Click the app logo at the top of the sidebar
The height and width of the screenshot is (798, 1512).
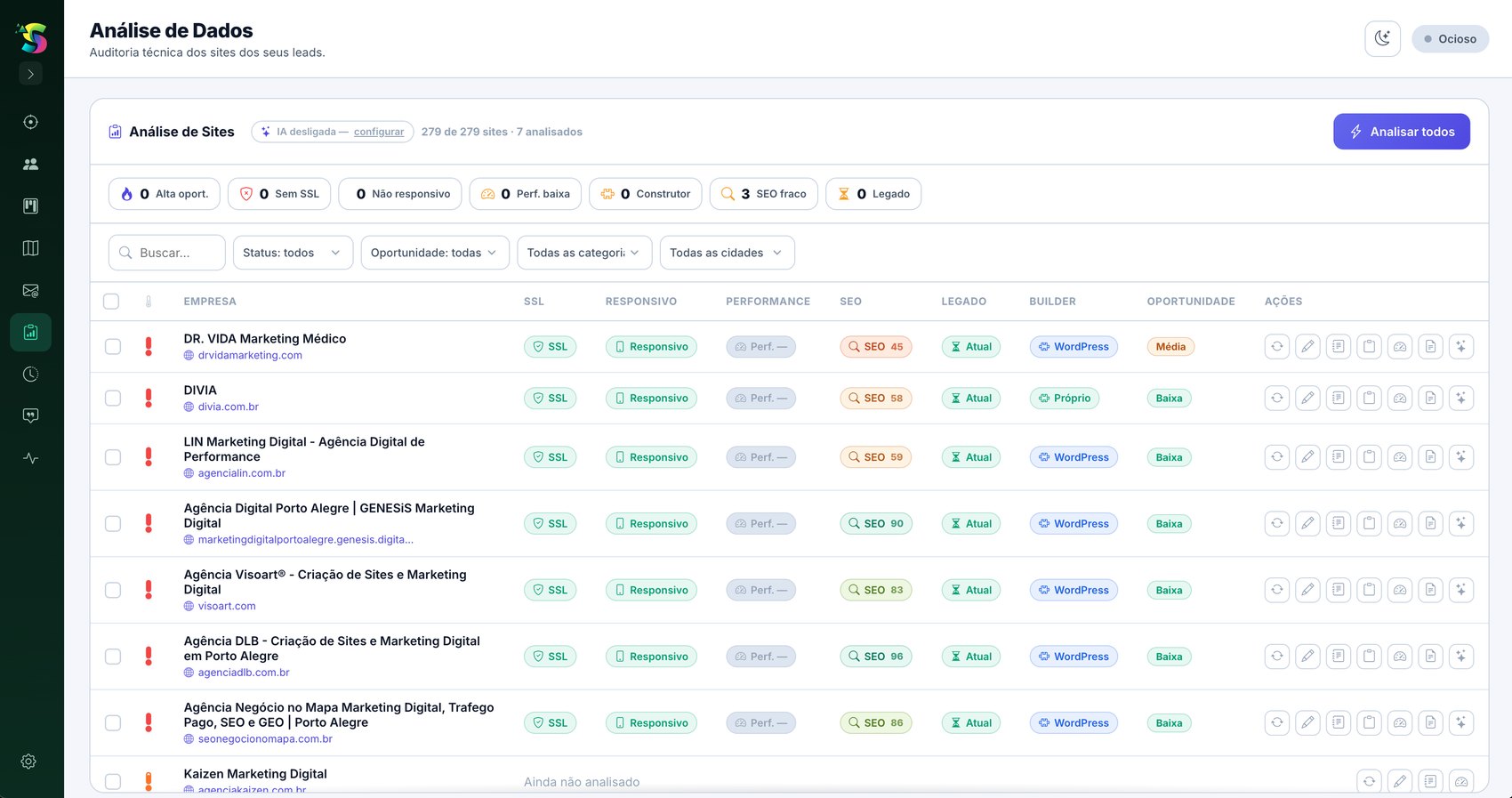point(32,37)
